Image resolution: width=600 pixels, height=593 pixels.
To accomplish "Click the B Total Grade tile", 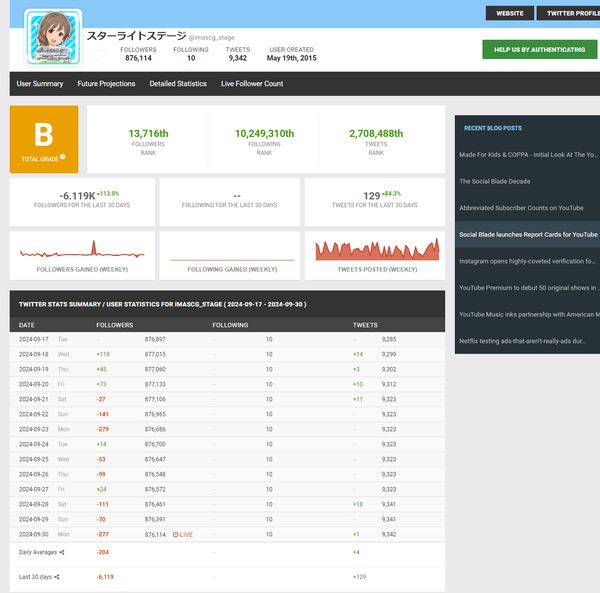I will pyautogui.click(x=44, y=139).
